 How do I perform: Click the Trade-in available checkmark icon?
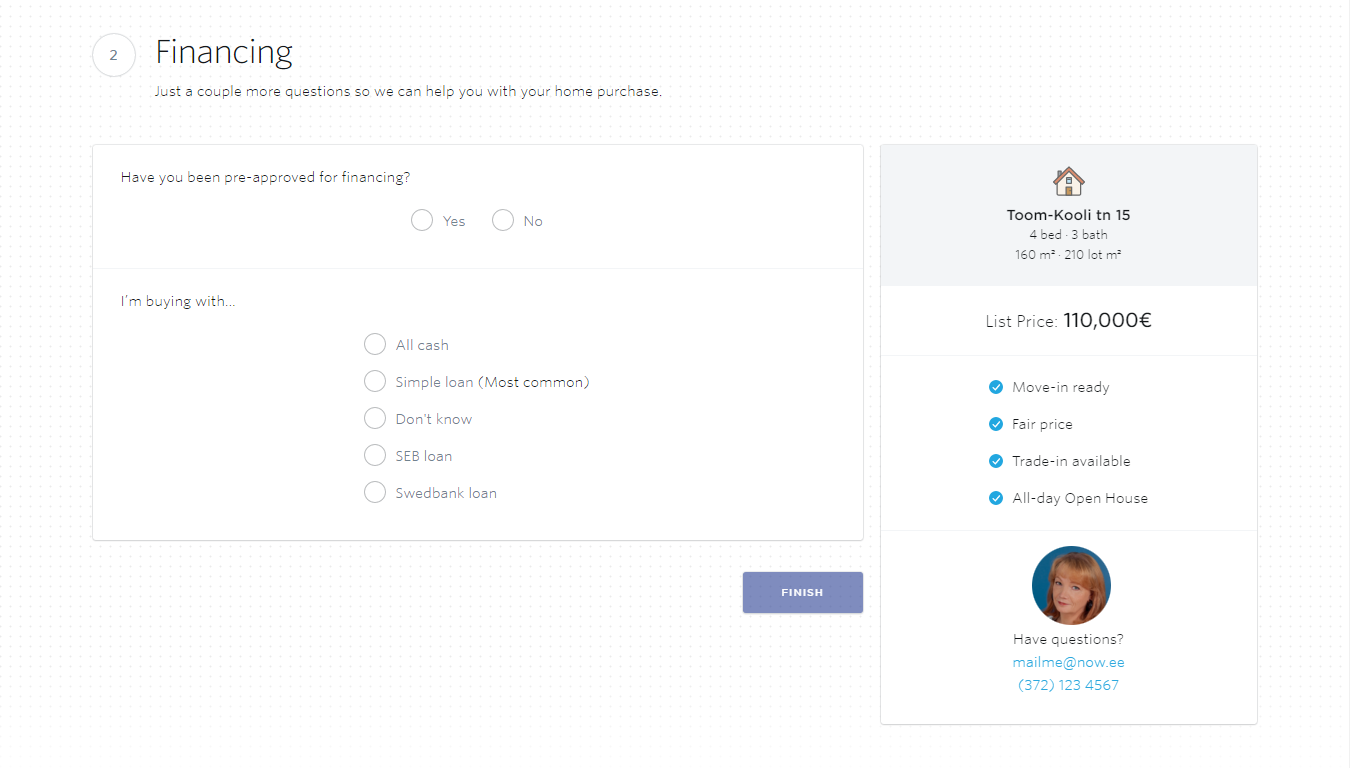tap(995, 461)
